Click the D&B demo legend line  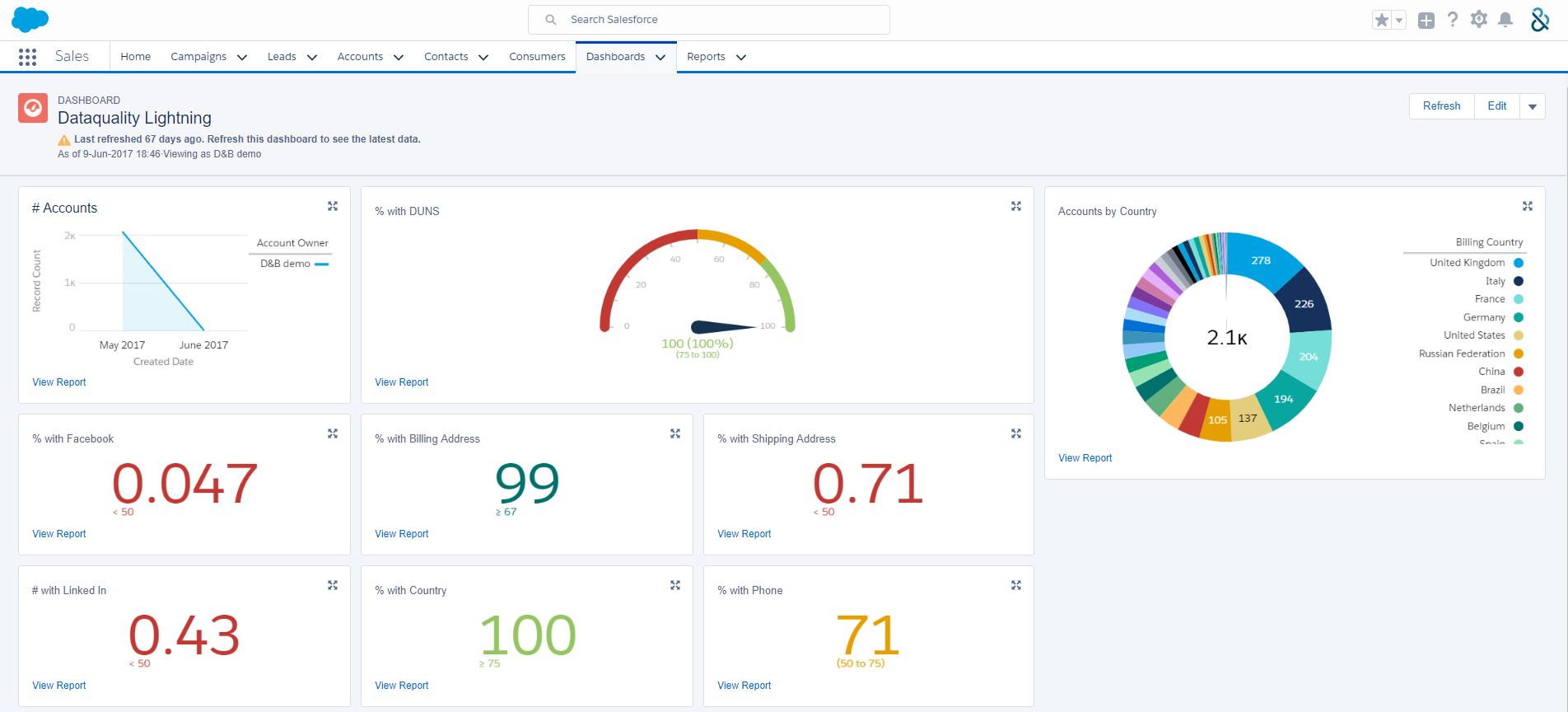coord(322,264)
